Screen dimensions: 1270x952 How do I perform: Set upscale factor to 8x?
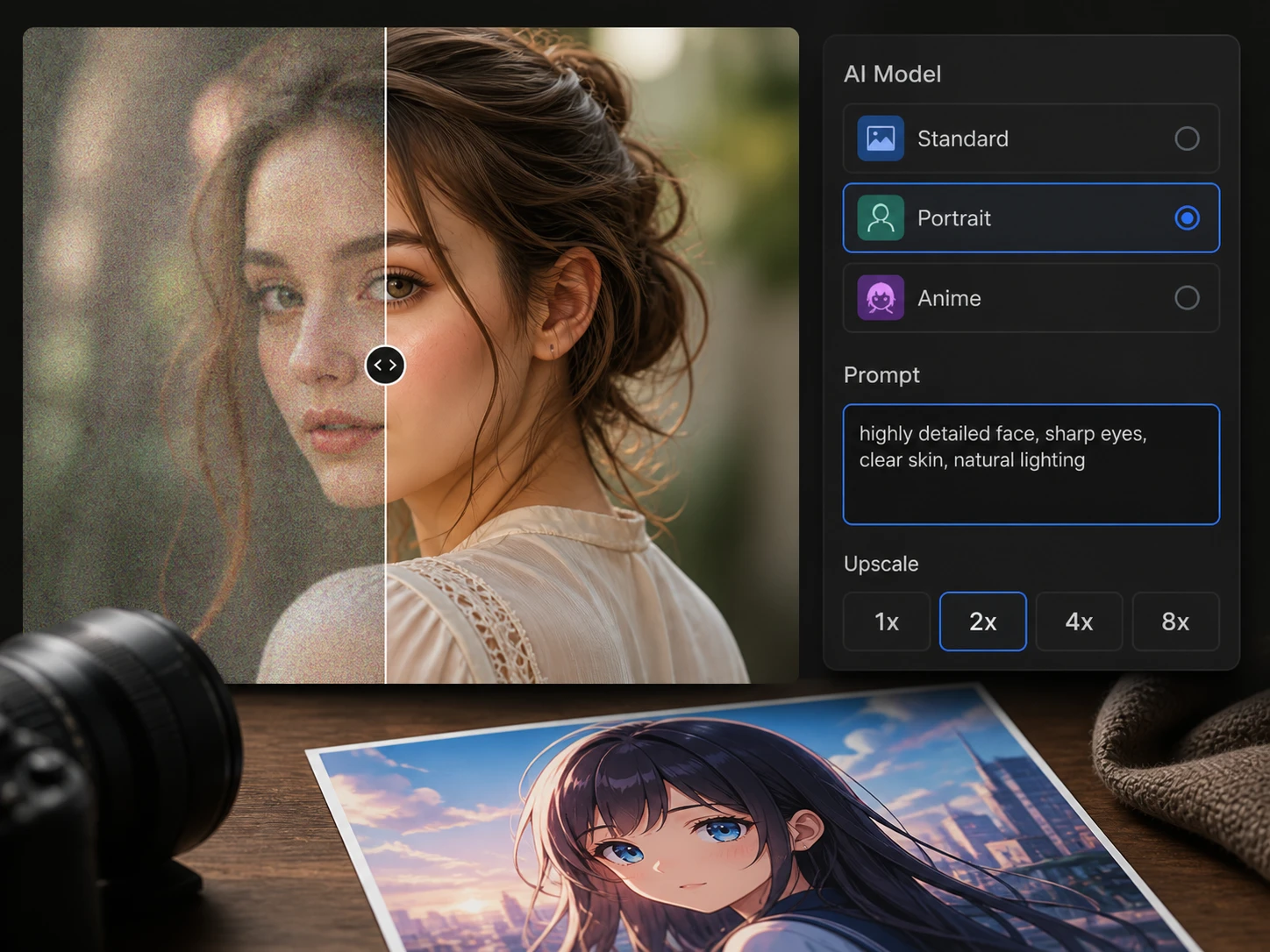(x=1175, y=622)
